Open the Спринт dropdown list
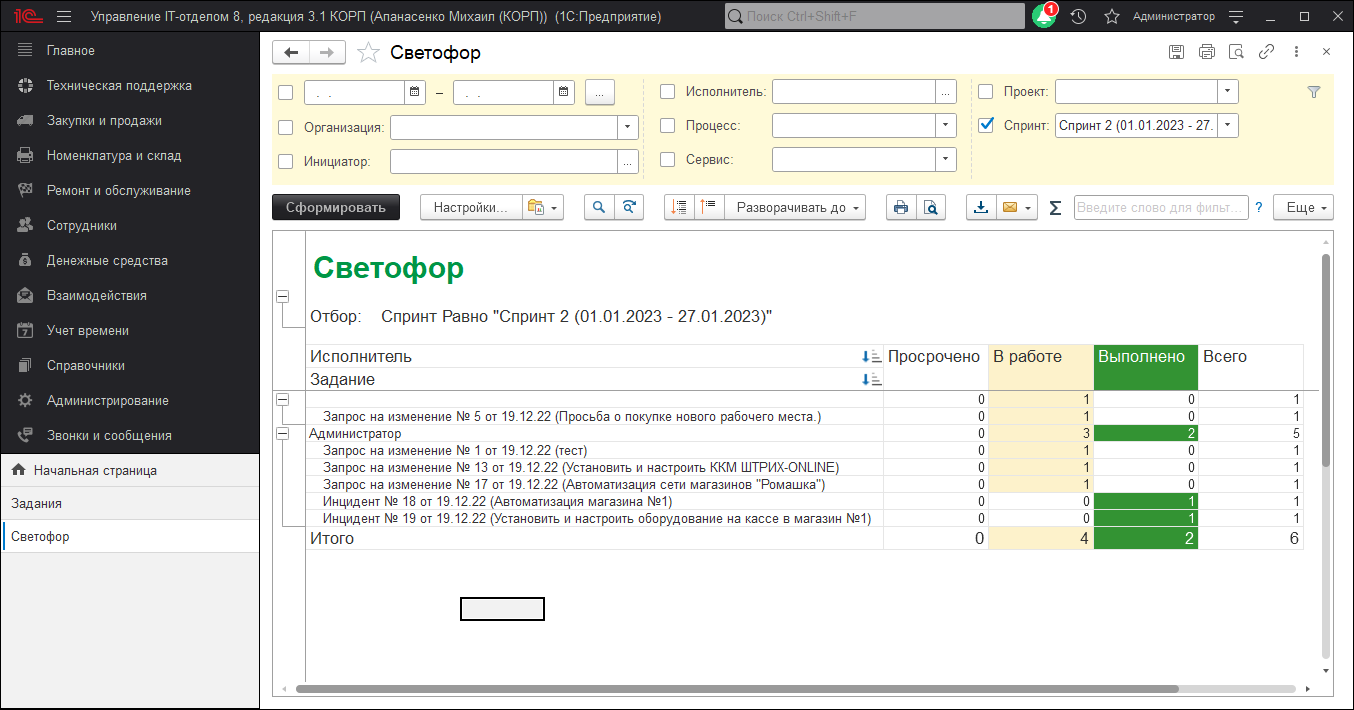This screenshot has height=710, width=1354. click(1227, 125)
